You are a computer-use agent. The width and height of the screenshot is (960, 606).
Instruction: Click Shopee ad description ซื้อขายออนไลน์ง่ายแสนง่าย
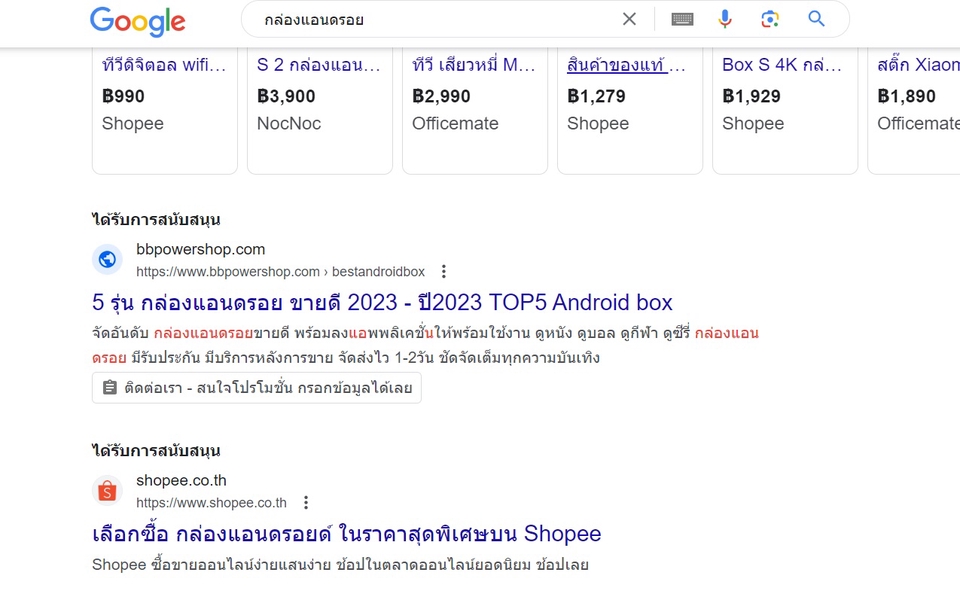pyautogui.click(x=340, y=564)
